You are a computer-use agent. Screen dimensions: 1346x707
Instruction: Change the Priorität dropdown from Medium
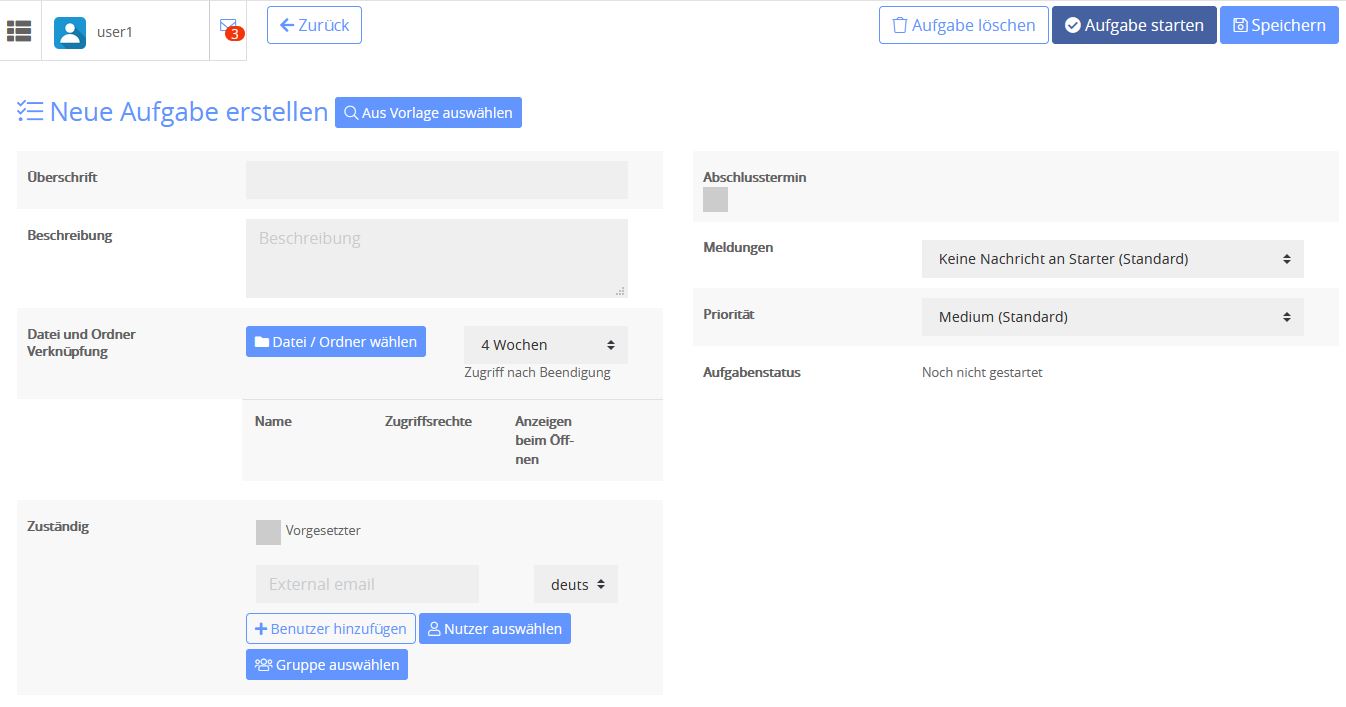1112,316
